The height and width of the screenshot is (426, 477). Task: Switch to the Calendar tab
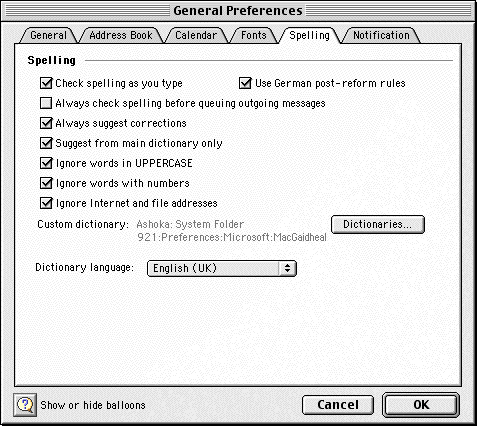(x=196, y=35)
